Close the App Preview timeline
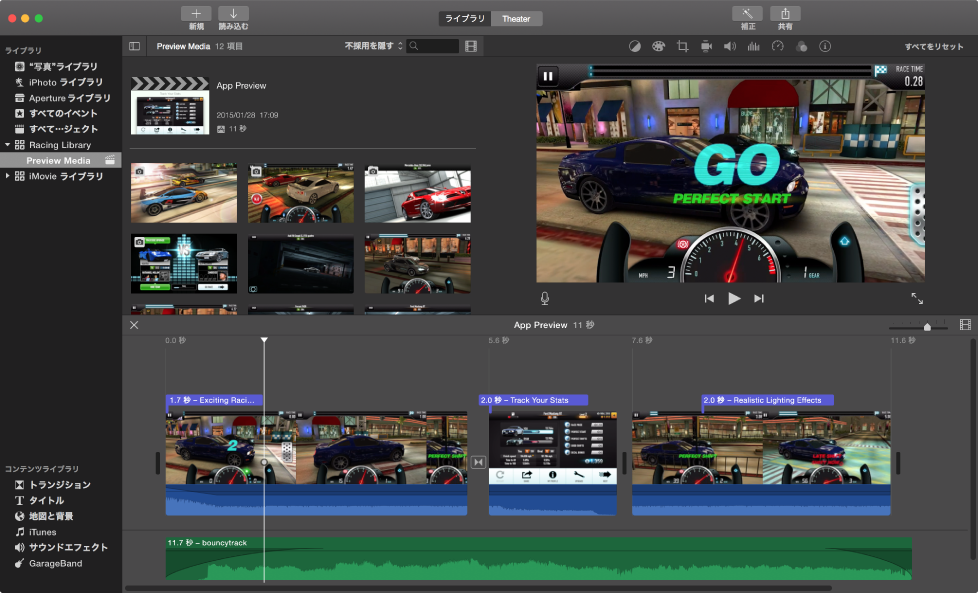The width and height of the screenshot is (980, 594). coord(134,325)
